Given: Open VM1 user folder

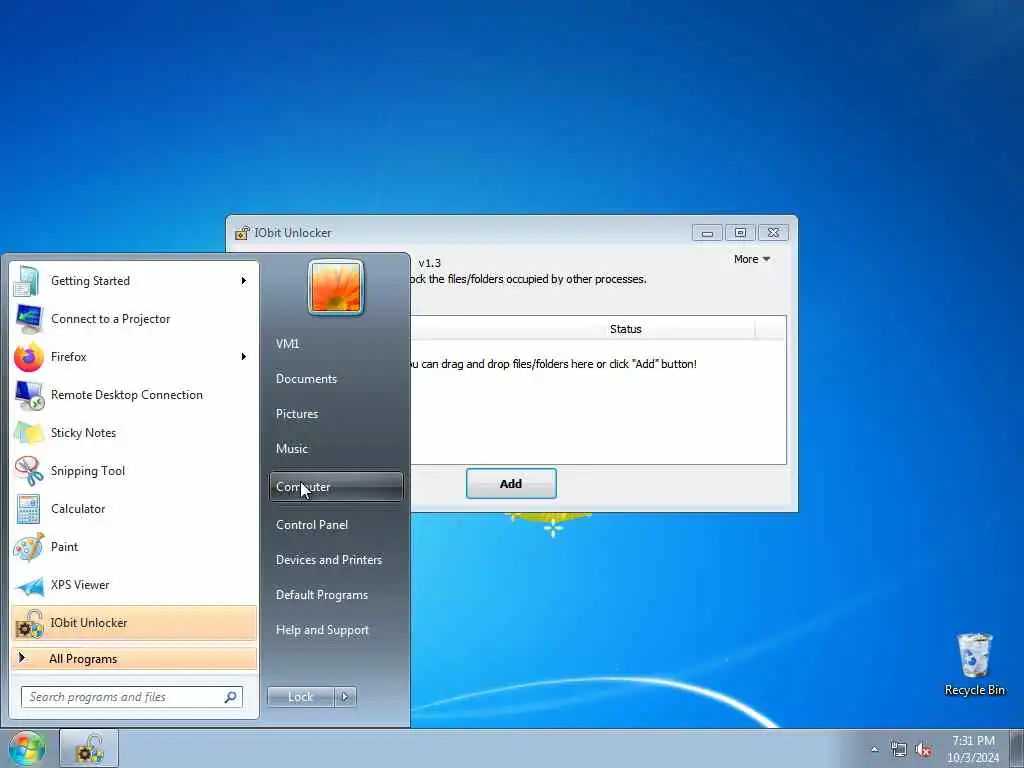Looking at the screenshot, I should click(x=287, y=344).
